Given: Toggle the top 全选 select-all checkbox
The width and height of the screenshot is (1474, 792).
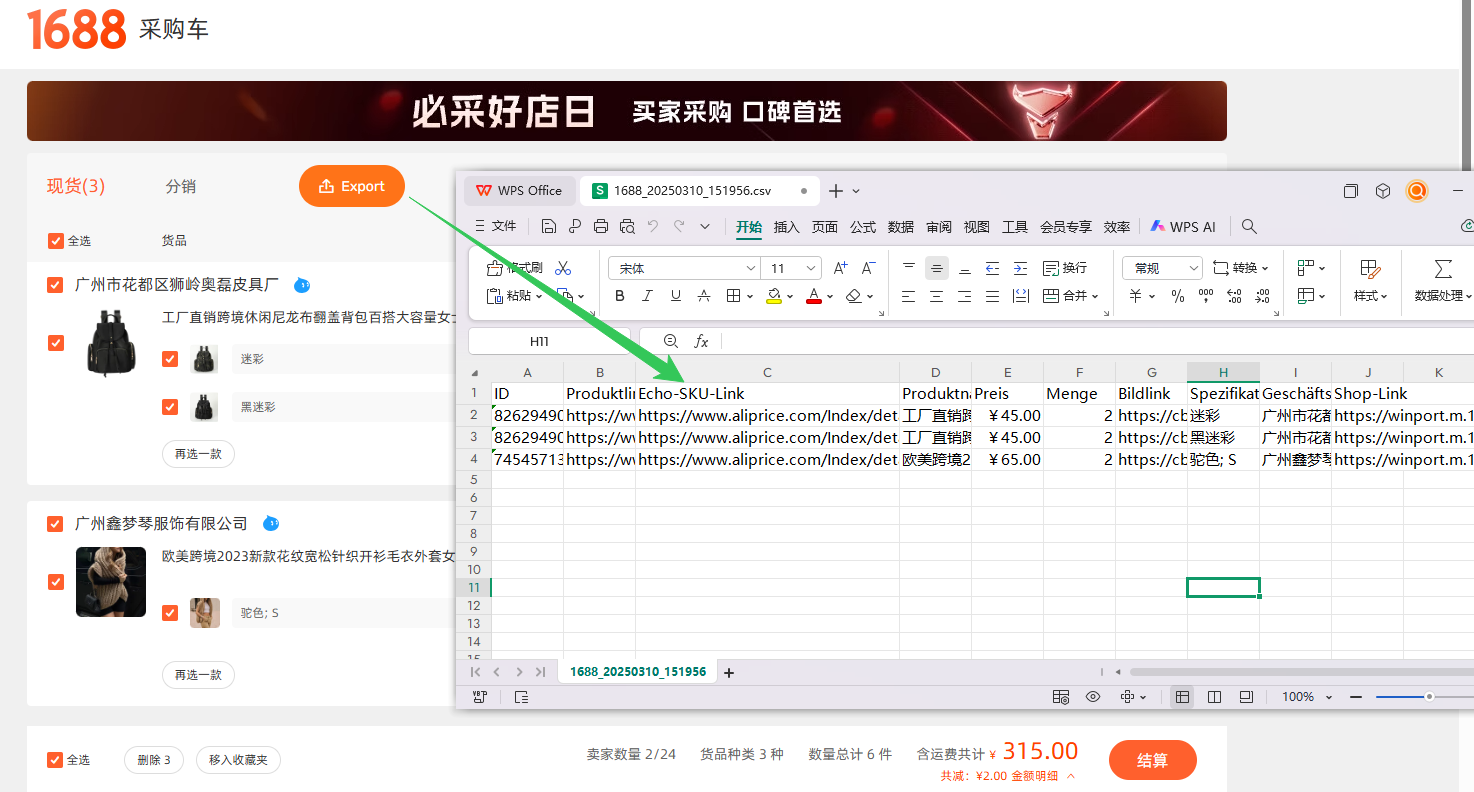Looking at the screenshot, I should click(56, 241).
